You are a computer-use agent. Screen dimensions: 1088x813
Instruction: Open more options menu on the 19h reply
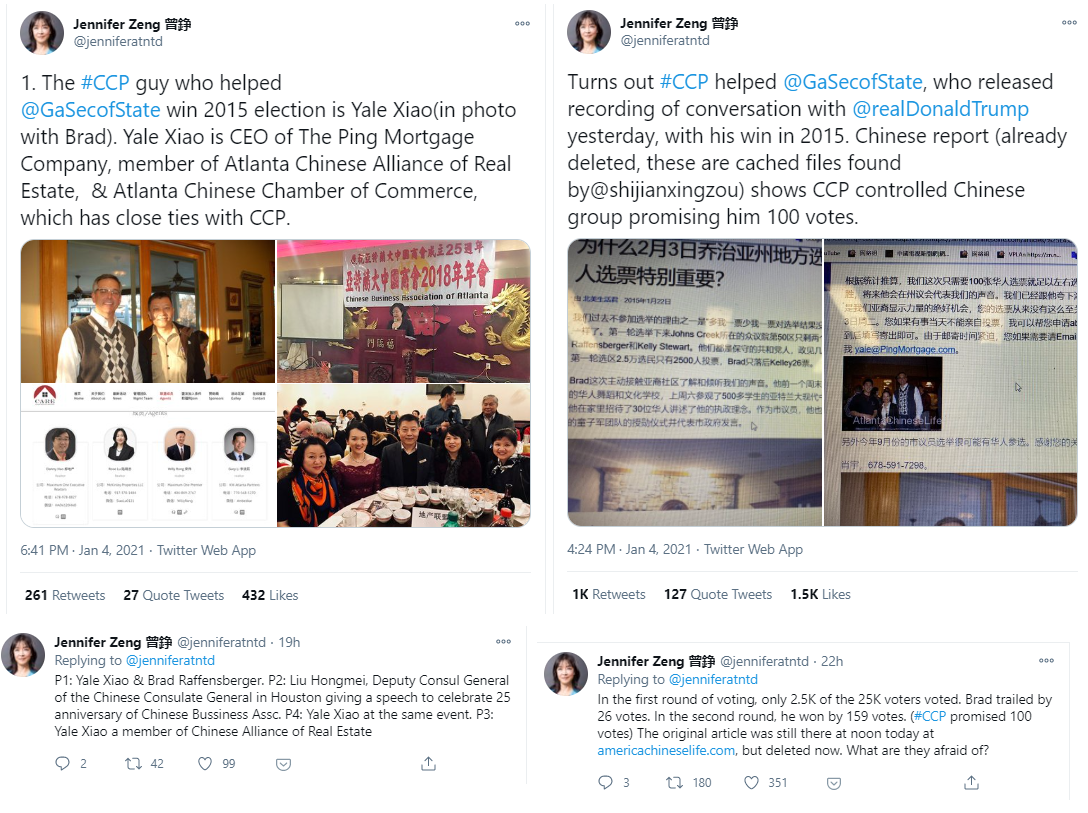[503, 642]
